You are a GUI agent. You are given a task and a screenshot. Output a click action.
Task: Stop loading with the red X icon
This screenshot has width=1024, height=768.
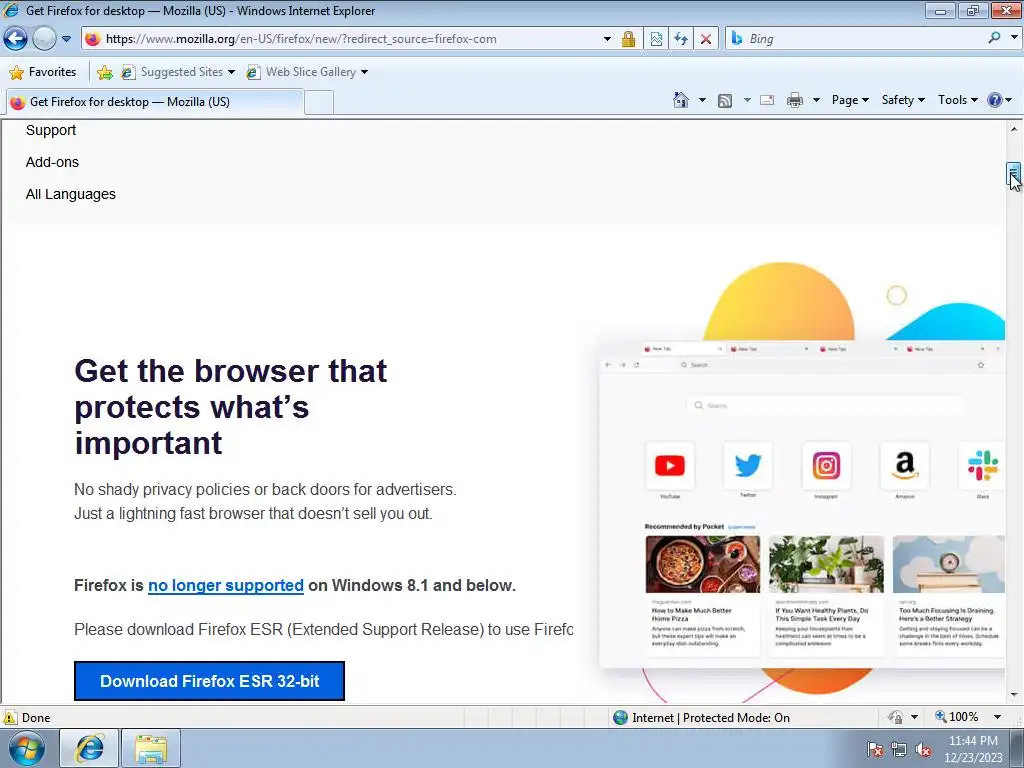coord(706,39)
